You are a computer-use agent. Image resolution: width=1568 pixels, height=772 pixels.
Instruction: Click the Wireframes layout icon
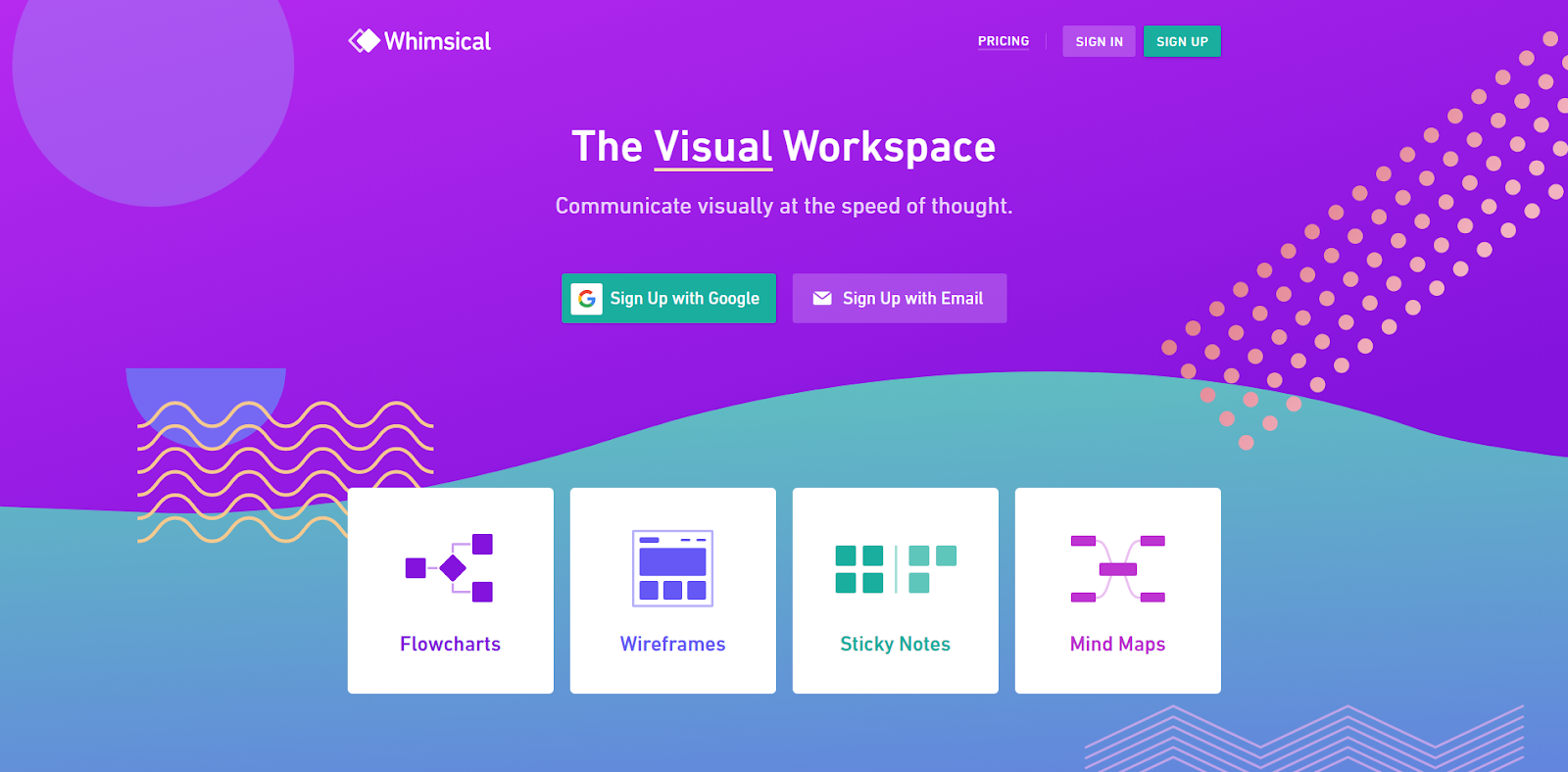pyautogui.click(x=672, y=568)
